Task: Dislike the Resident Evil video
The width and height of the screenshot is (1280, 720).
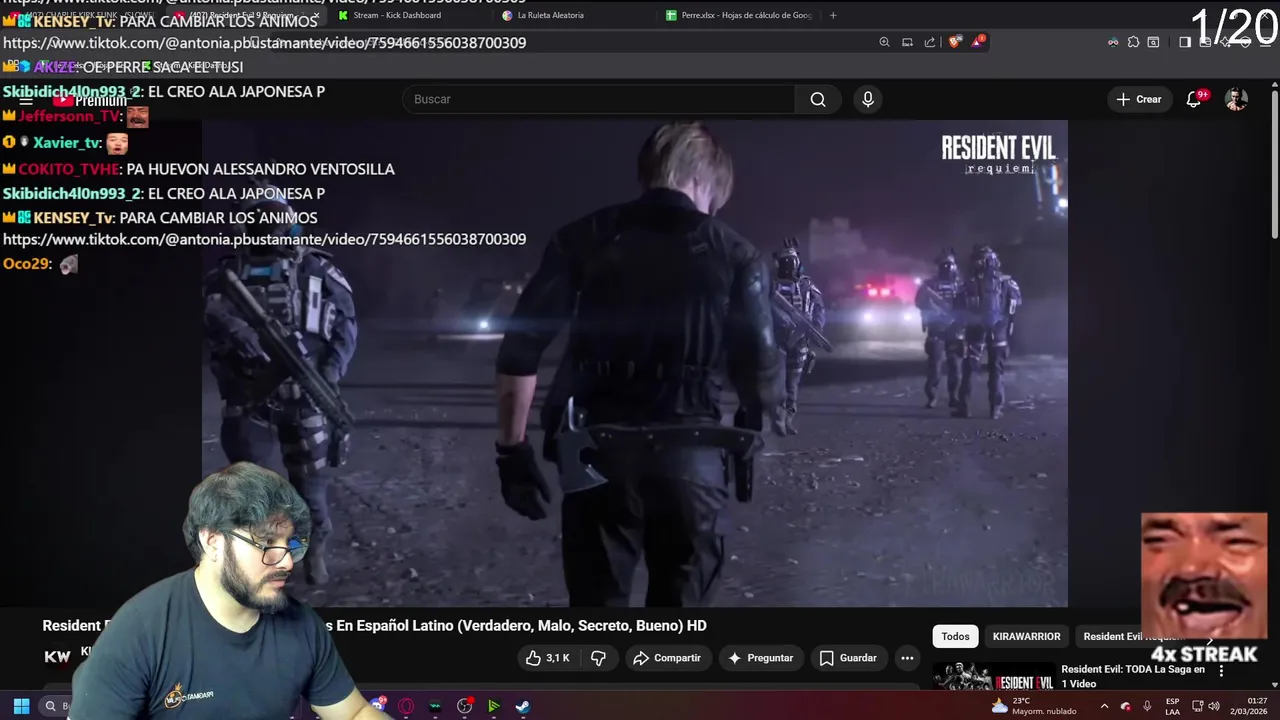Action: click(598, 658)
